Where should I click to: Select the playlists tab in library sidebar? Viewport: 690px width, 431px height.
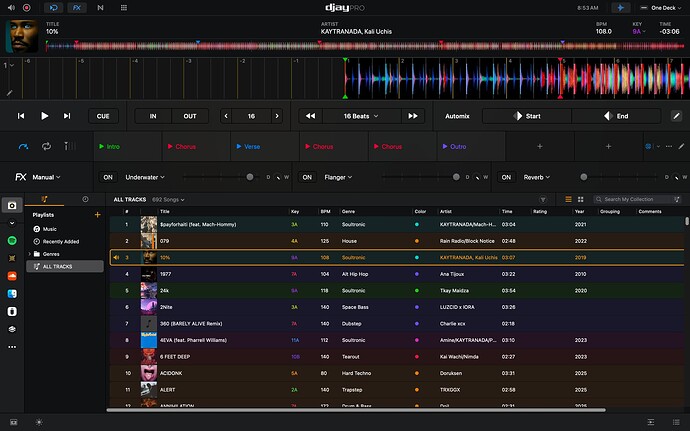click(x=44, y=199)
